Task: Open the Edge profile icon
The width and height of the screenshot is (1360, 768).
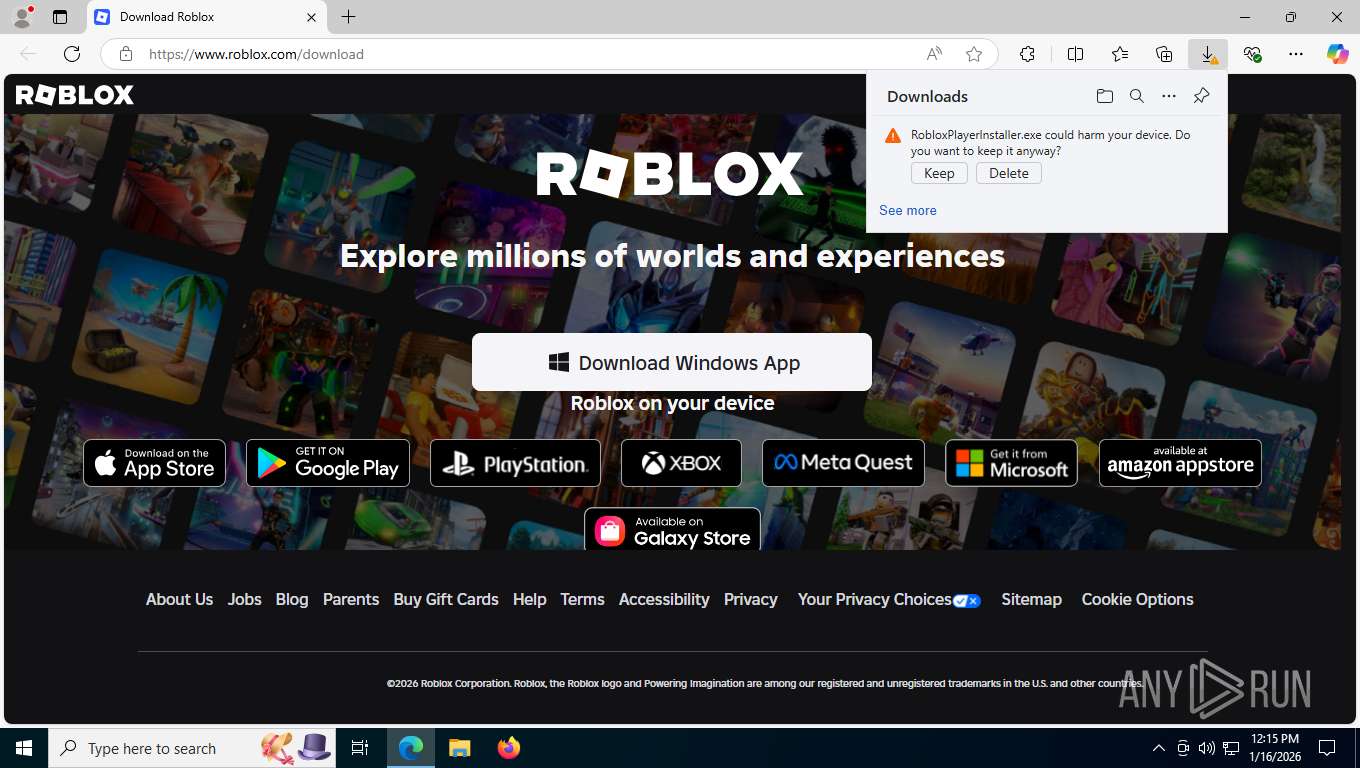Action: 21,16
